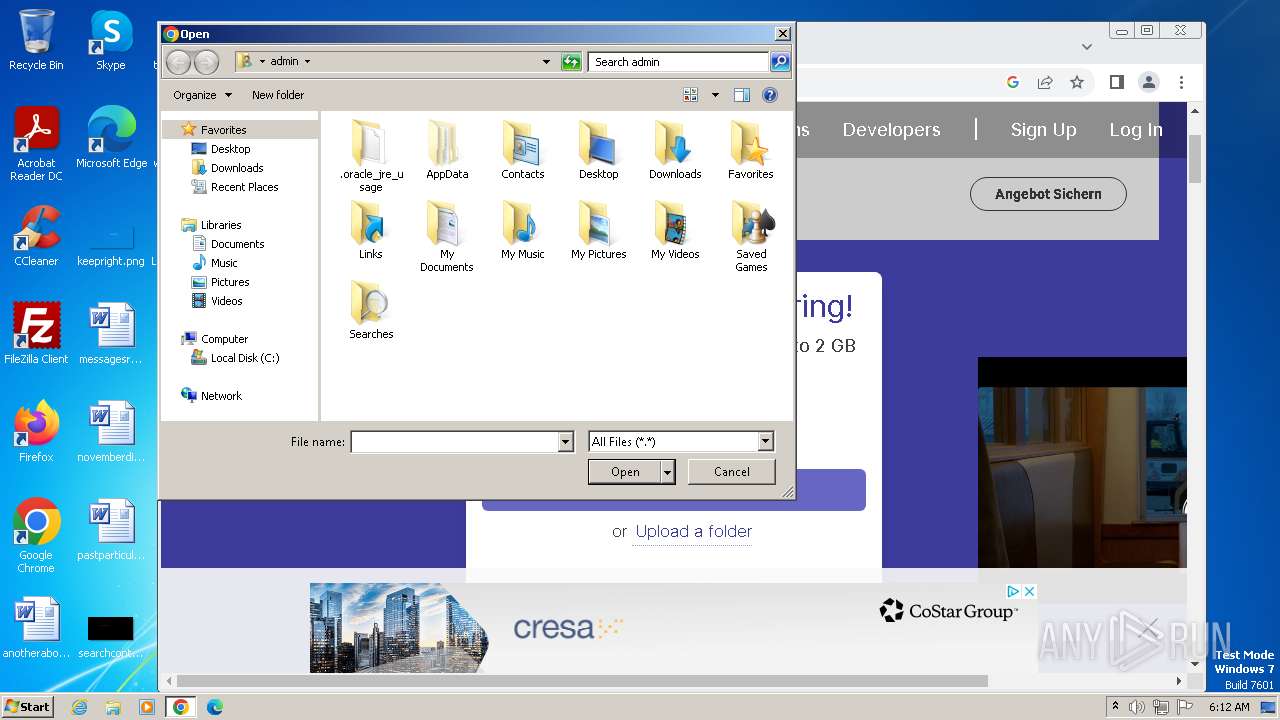Click New folder in the toolbar

pos(278,95)
